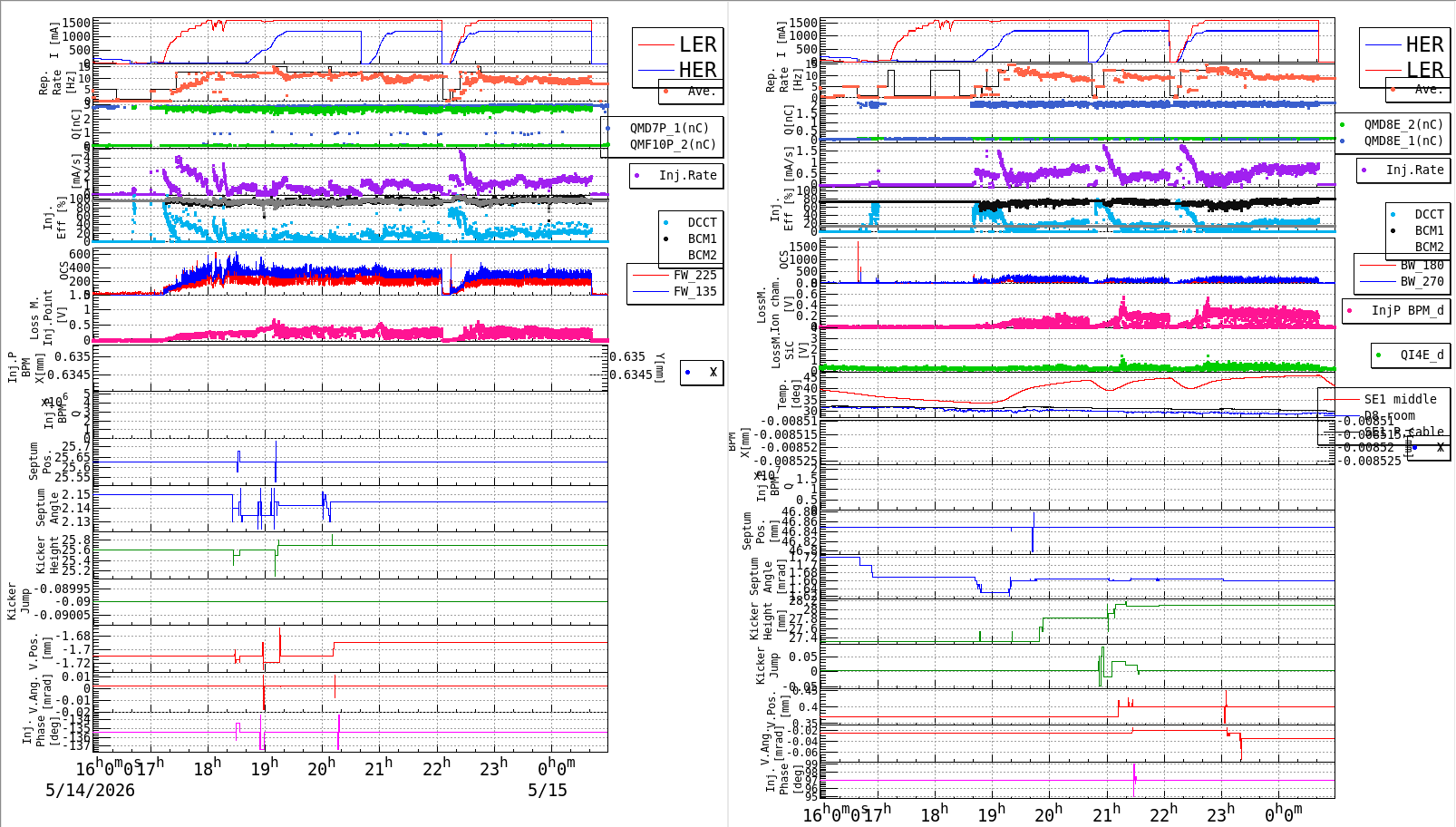
Task: Click the right plot BCM1 legend entry
Action: click(1429, 231)
